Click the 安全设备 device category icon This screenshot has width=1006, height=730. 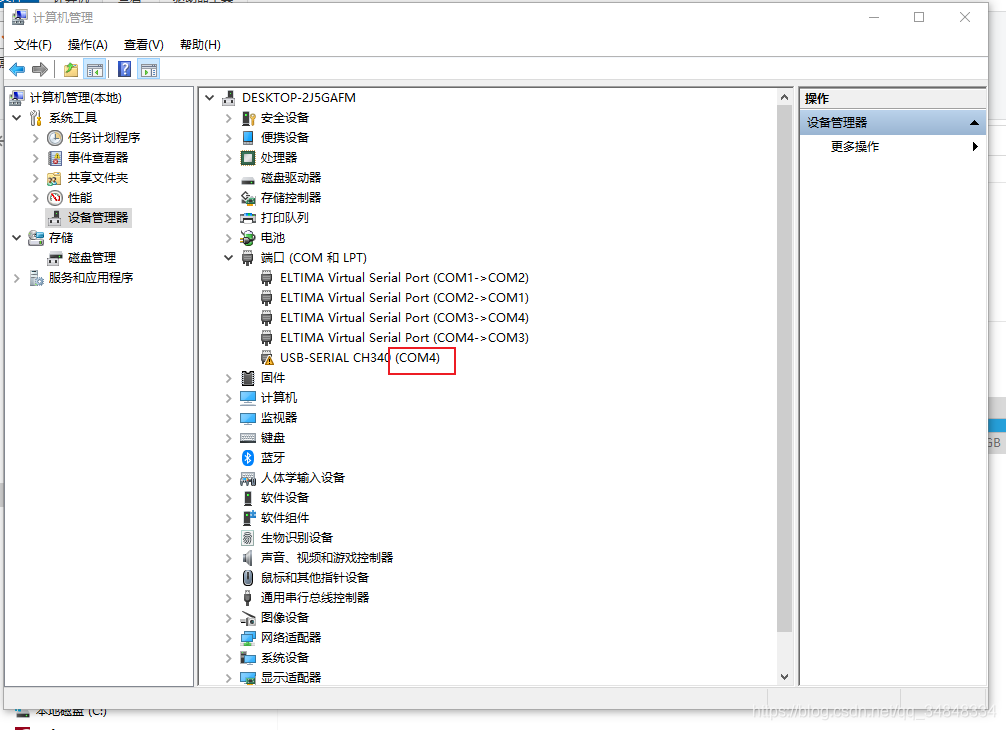tap(248, 118)
